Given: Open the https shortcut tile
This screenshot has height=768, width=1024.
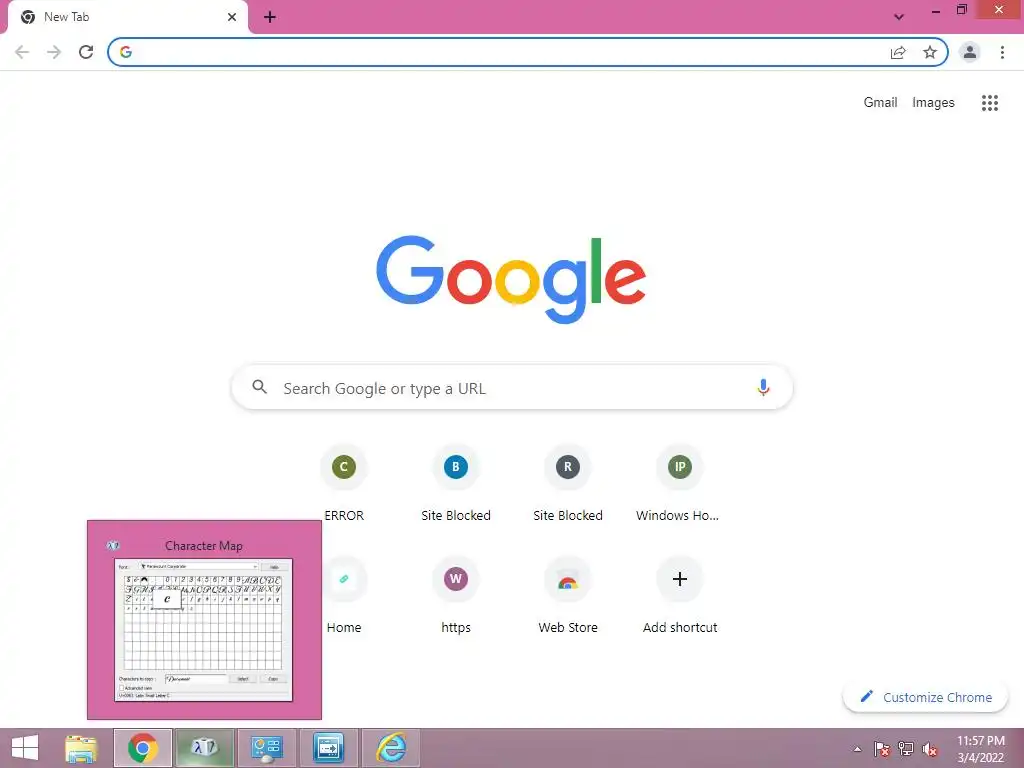Looking at the screenshot, I should (x=456, y=596).
